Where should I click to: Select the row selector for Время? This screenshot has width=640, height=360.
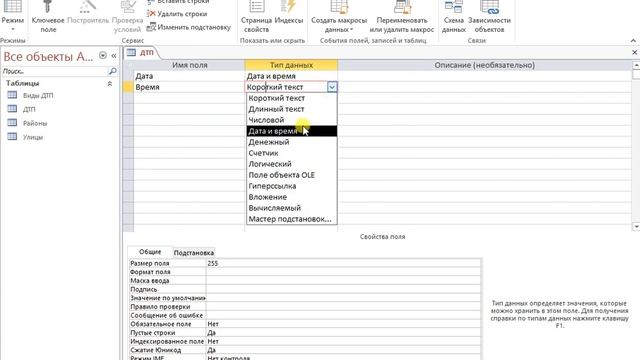coord(128,87)
